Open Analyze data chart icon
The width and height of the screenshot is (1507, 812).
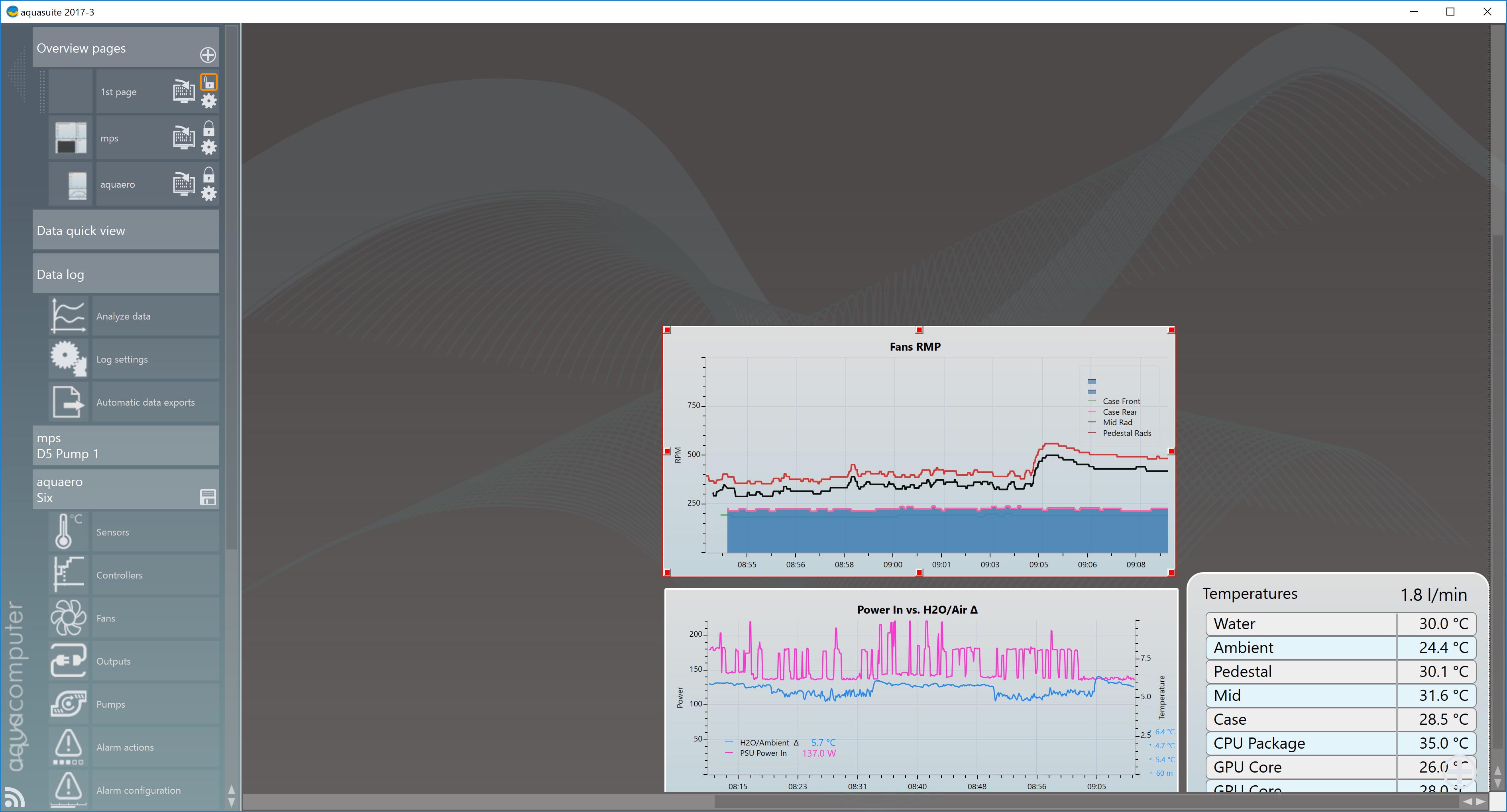pos(69,316)
